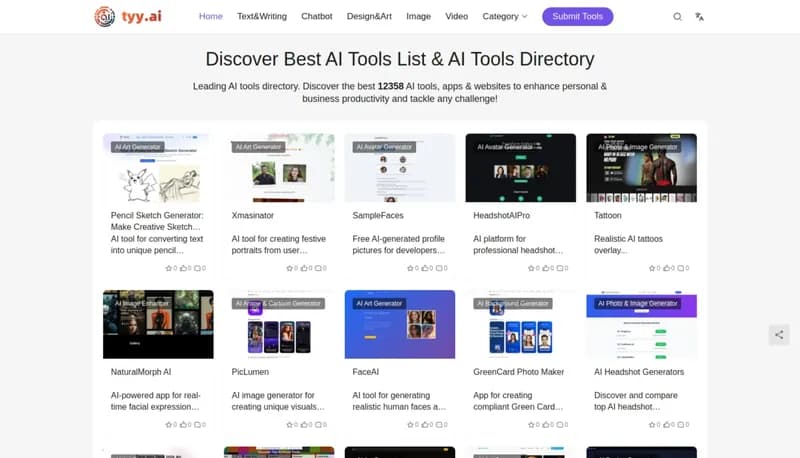Click 'Realistic AI tattoos overlay' description

point(628,244)
